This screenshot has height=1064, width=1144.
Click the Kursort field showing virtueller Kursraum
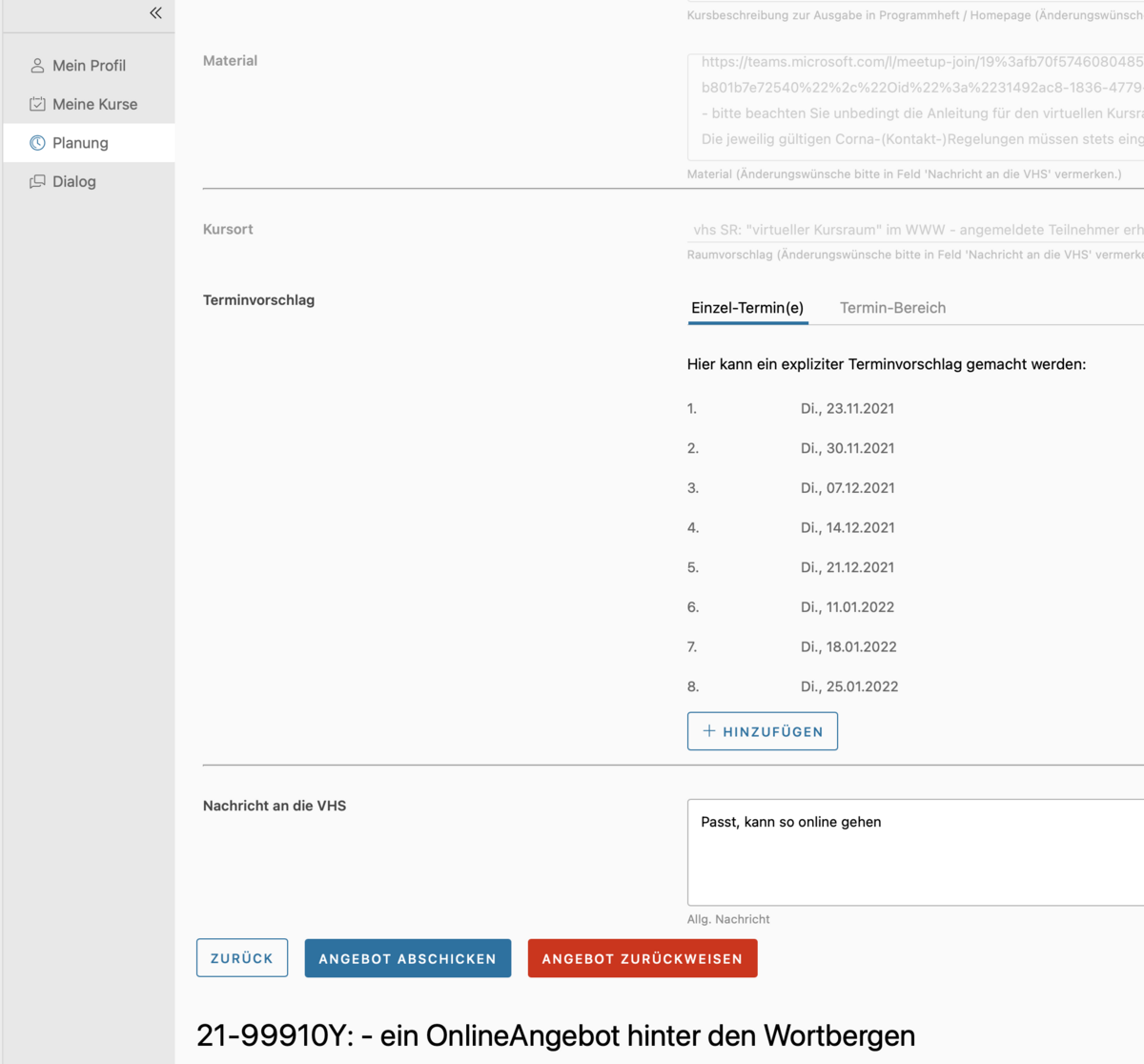tap(915, 230)
